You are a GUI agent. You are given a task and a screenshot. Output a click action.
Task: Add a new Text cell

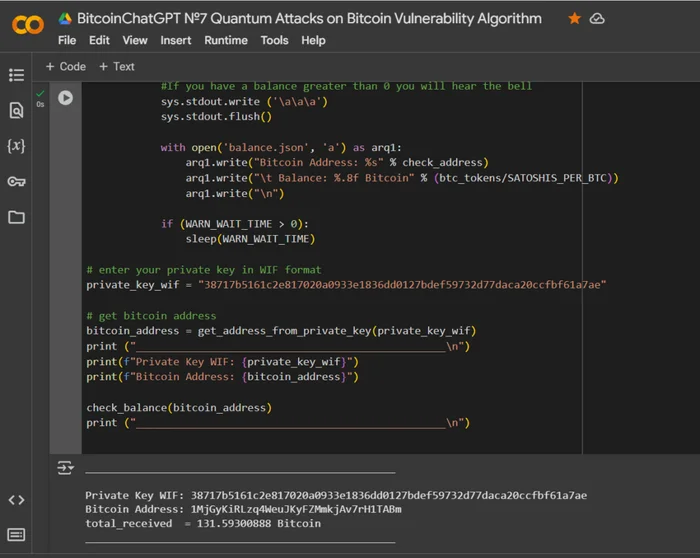[x=117, y=67]
